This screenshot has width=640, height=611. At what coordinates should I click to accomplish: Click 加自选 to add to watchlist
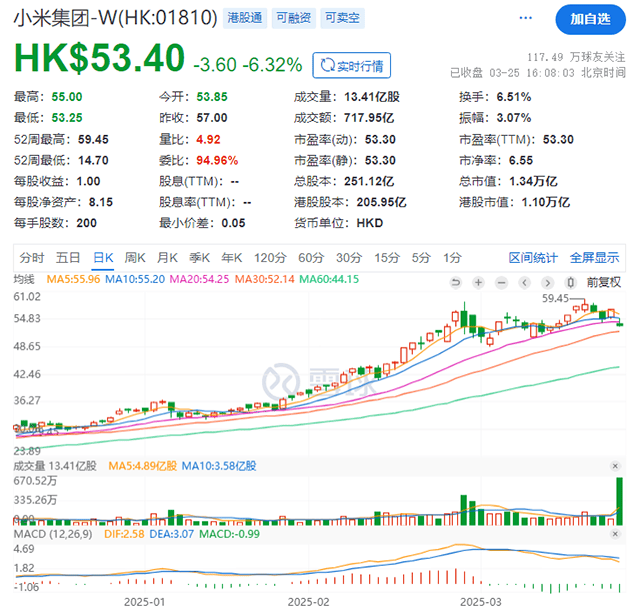[x=590, y=19]
